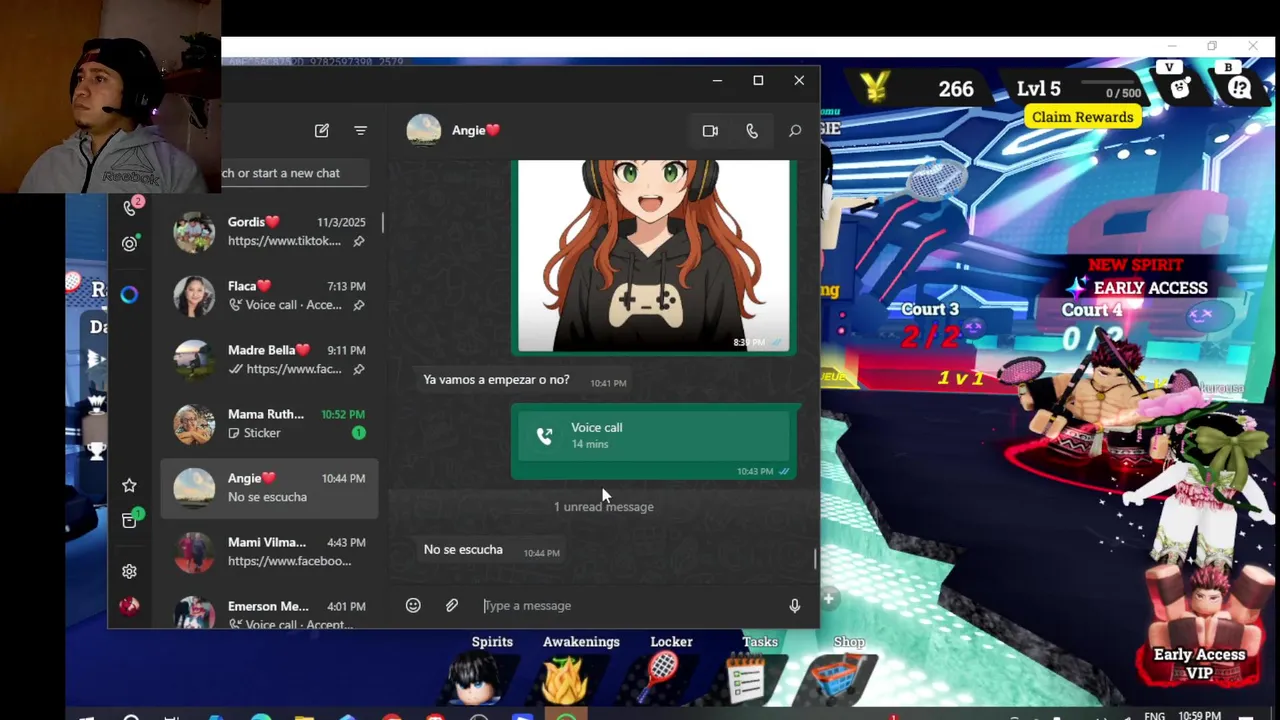1280x720 pixels.
Task: Select the Angie chat in the list
Action: click(x=269, y=487)
